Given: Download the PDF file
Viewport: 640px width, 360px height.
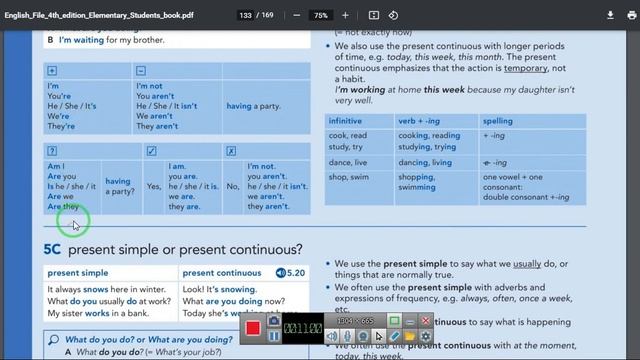Looking at the screenshot, I should coord(610,15).
